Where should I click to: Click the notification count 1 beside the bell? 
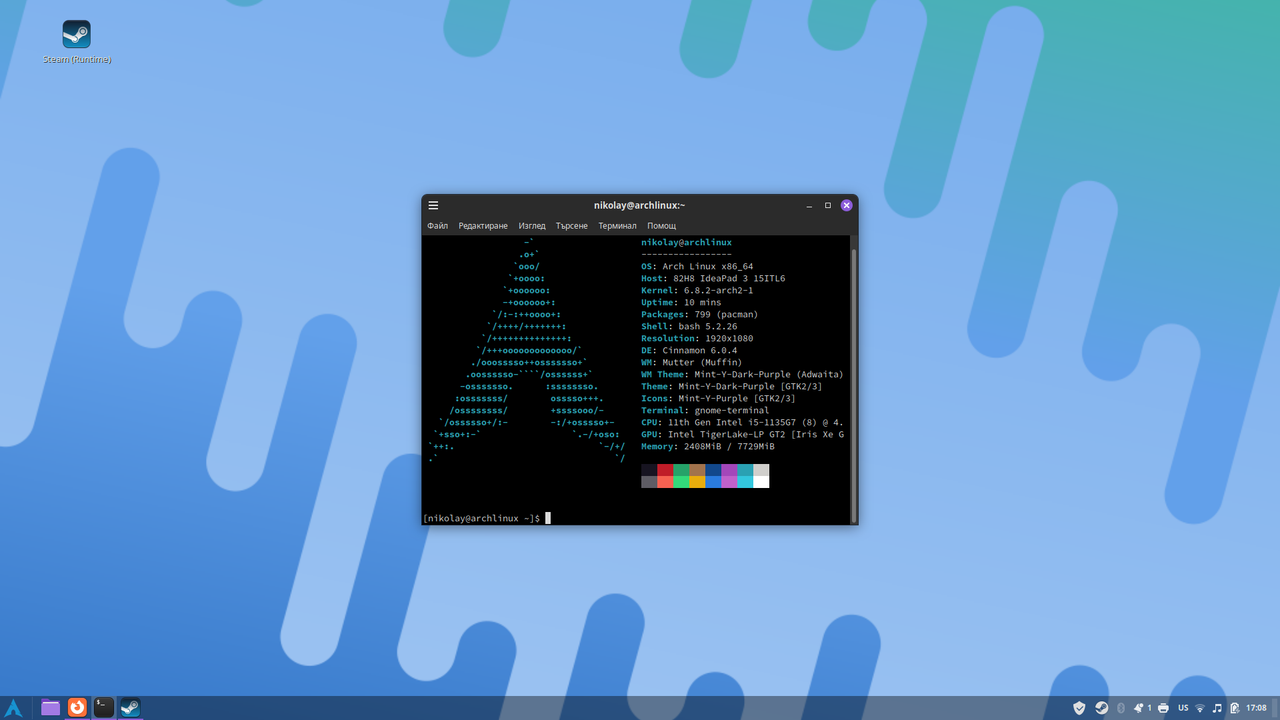(x=1149, y=708)
